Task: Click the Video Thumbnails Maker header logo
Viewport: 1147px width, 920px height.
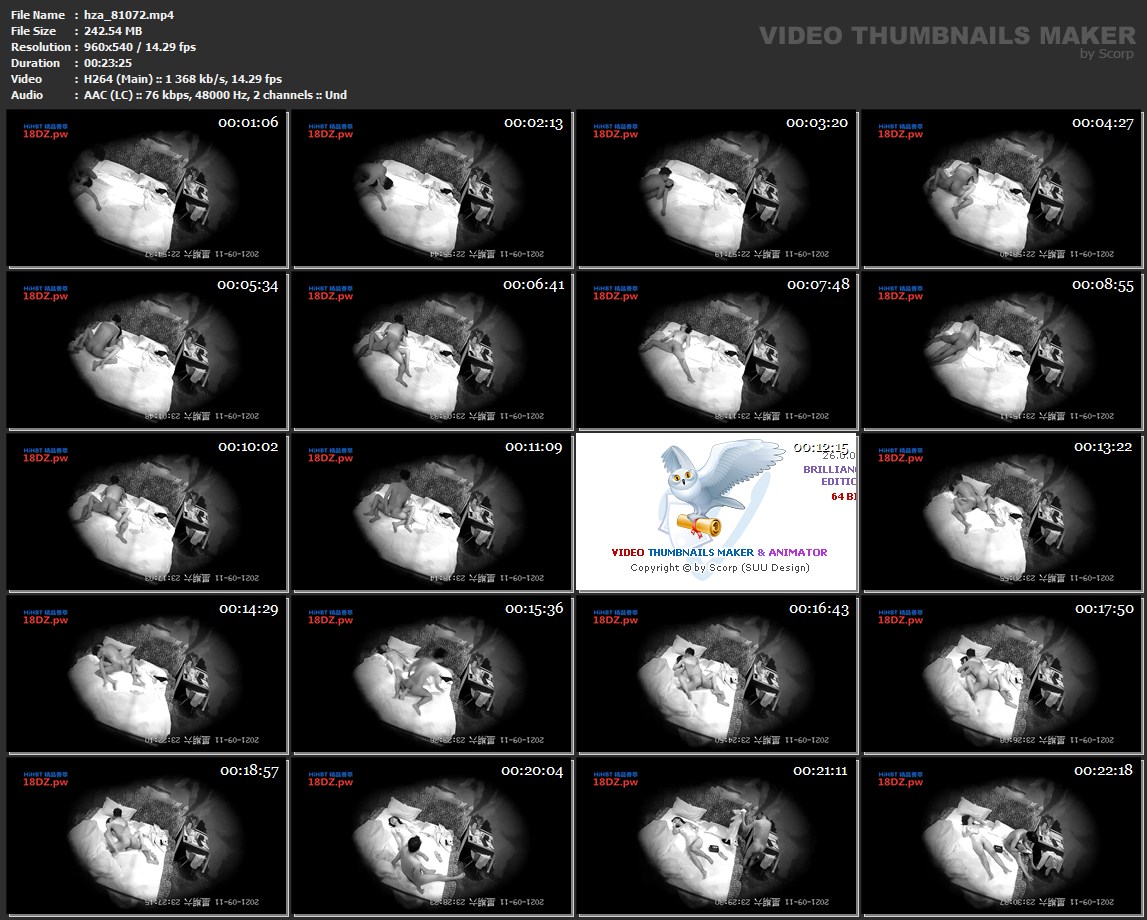Action: (947, 36)
